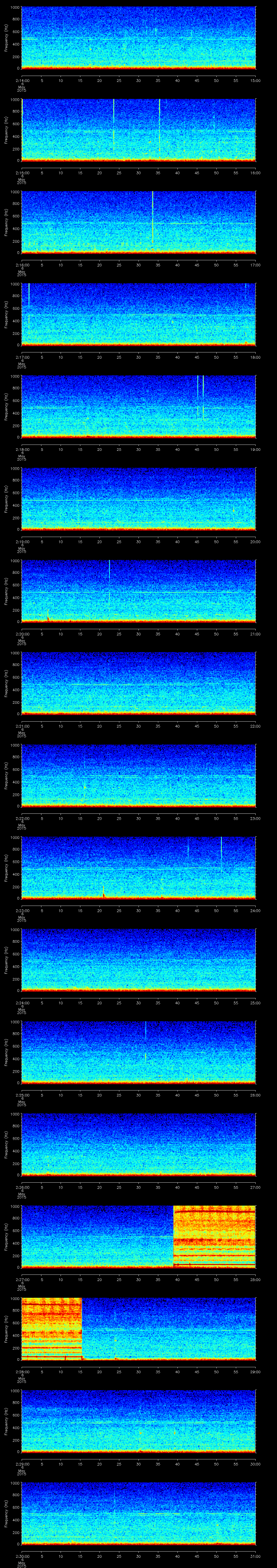Click the '2:19:00' time label
Screen dimensions: 277x1568
[22, 542]
